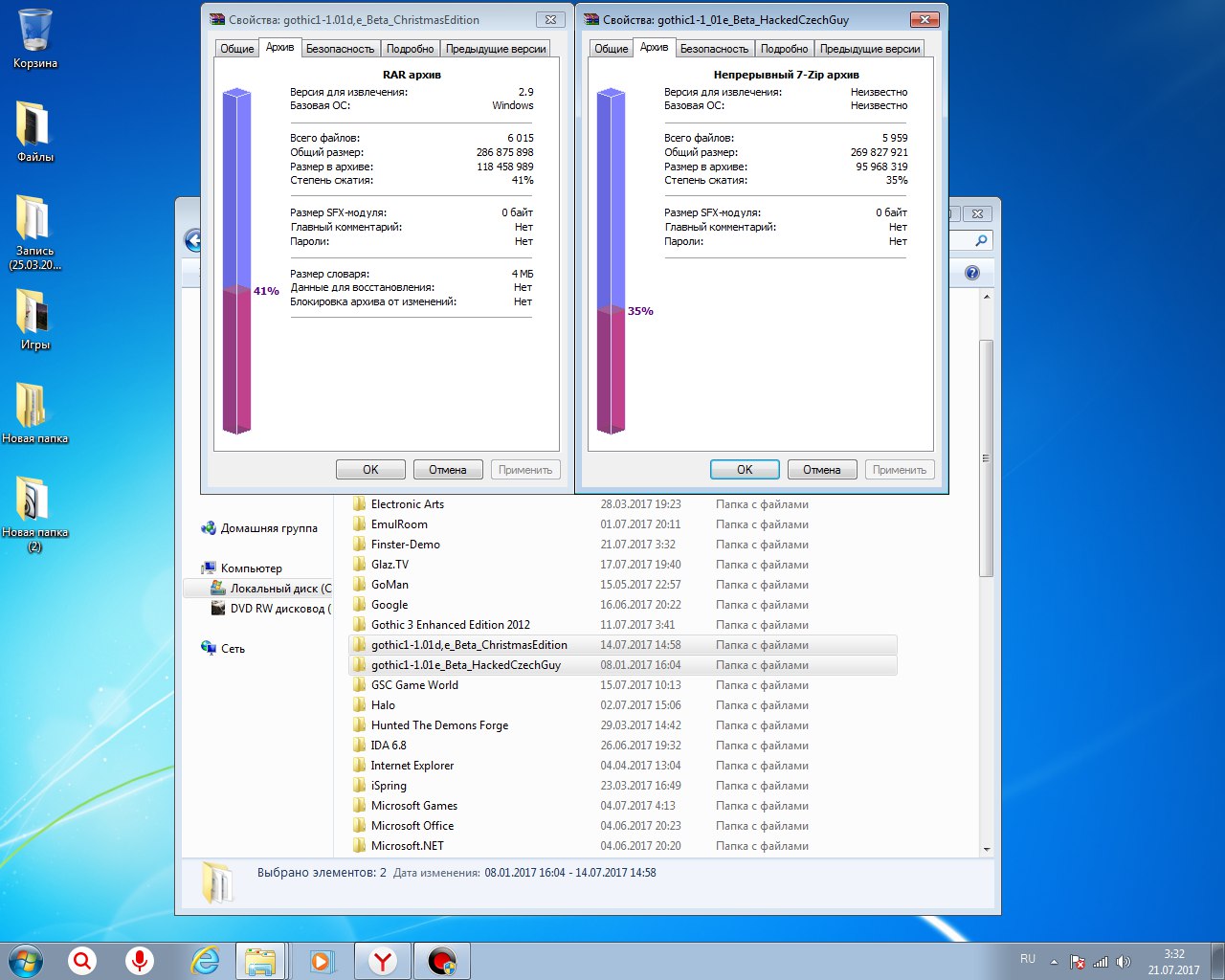This screenshot has width=1225, height=980.
Task: Open Безопасность tab in HackedCzechGuy properties
Action: 714,49
